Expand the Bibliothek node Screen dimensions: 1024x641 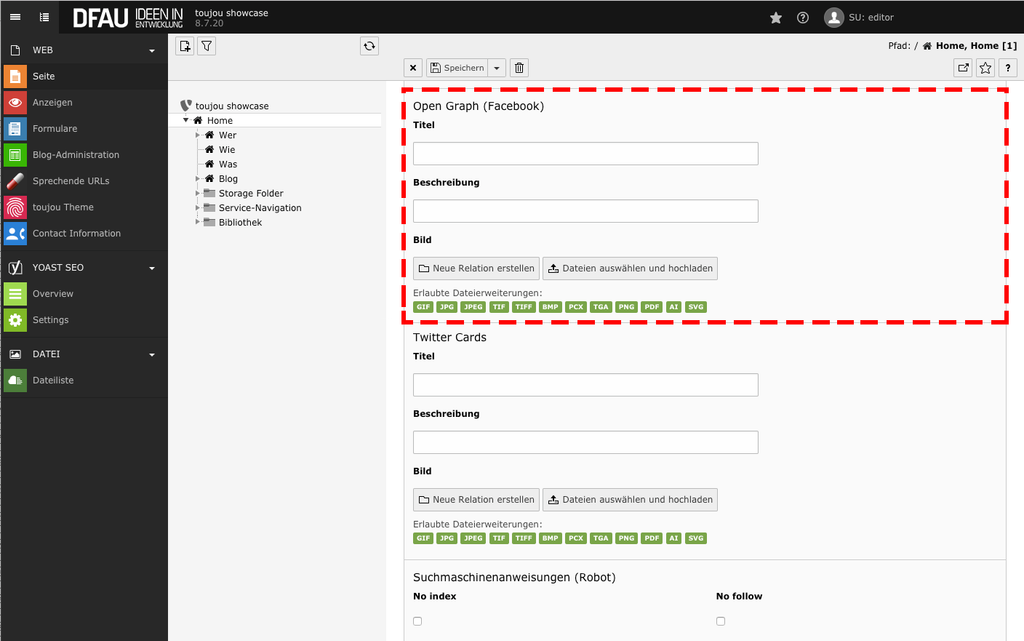(198, 222)
